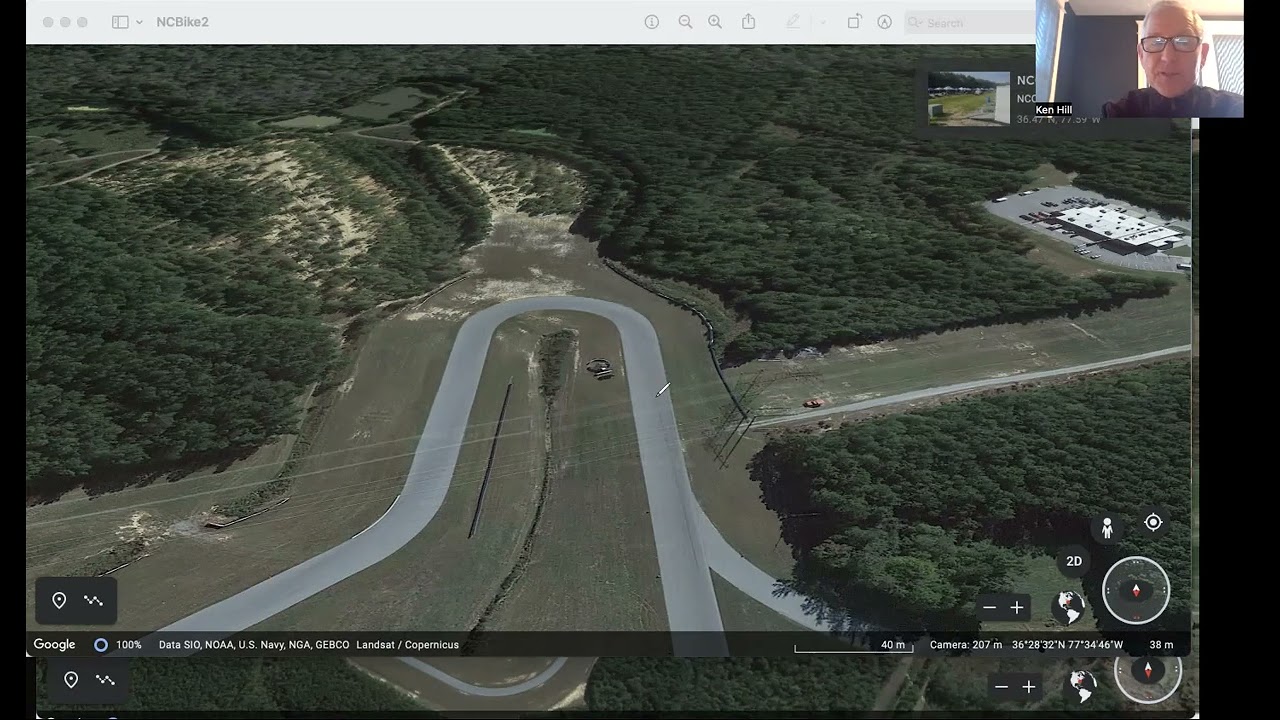Zoom out using Preview's magnifier minus
The height and width of the screenshot is (720, 1280).
point(685,22)
